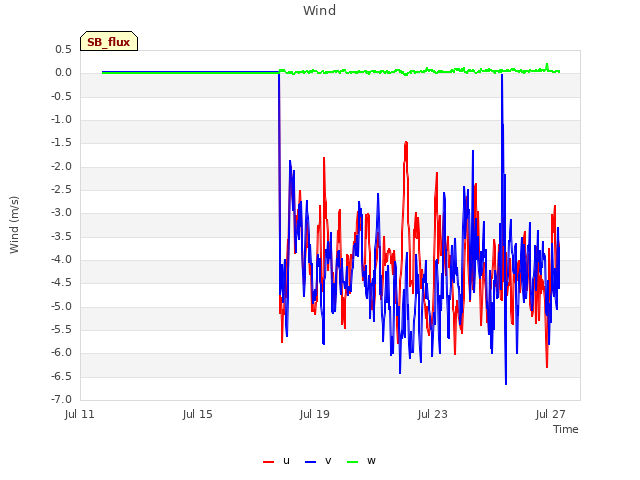Click the '-2.0' y-axis tick label
Screen dimensions: 640x480
[61, 166]
